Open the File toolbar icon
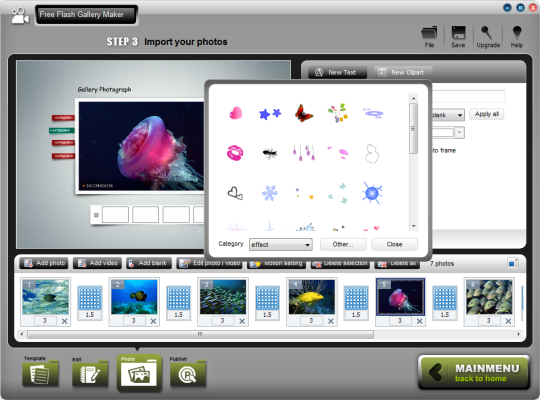The height and width of the screenshot is (400, 540). (x=429, y=37)
